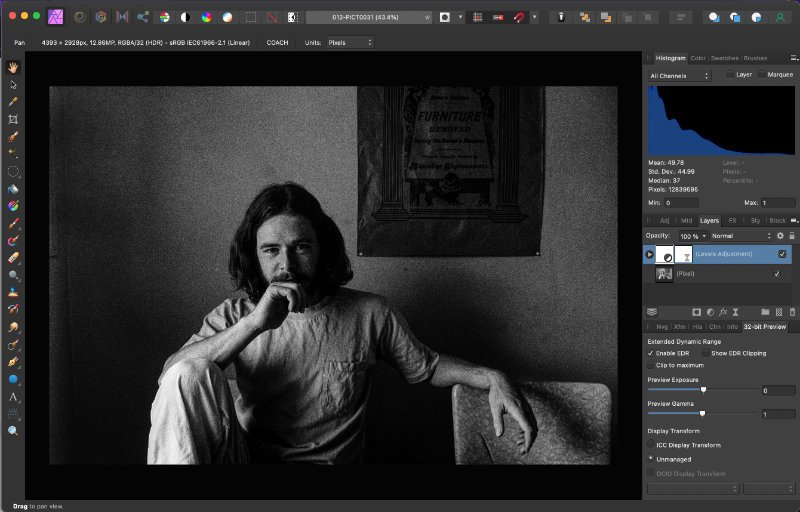Select the Artistic Text tool
The height and width of the screenshot is (512, 800).
pyautogui.click(x=13, y=396)
